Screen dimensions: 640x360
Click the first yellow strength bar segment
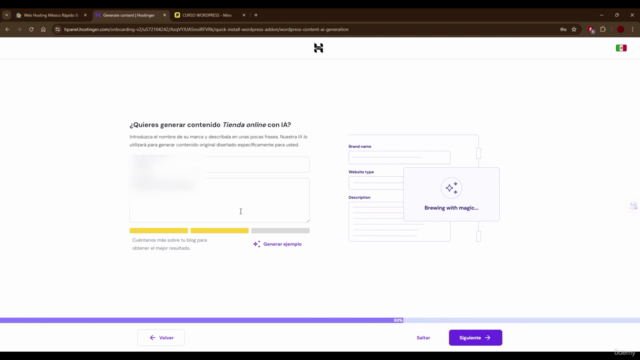pyautogui.click(x=159, y=231)
